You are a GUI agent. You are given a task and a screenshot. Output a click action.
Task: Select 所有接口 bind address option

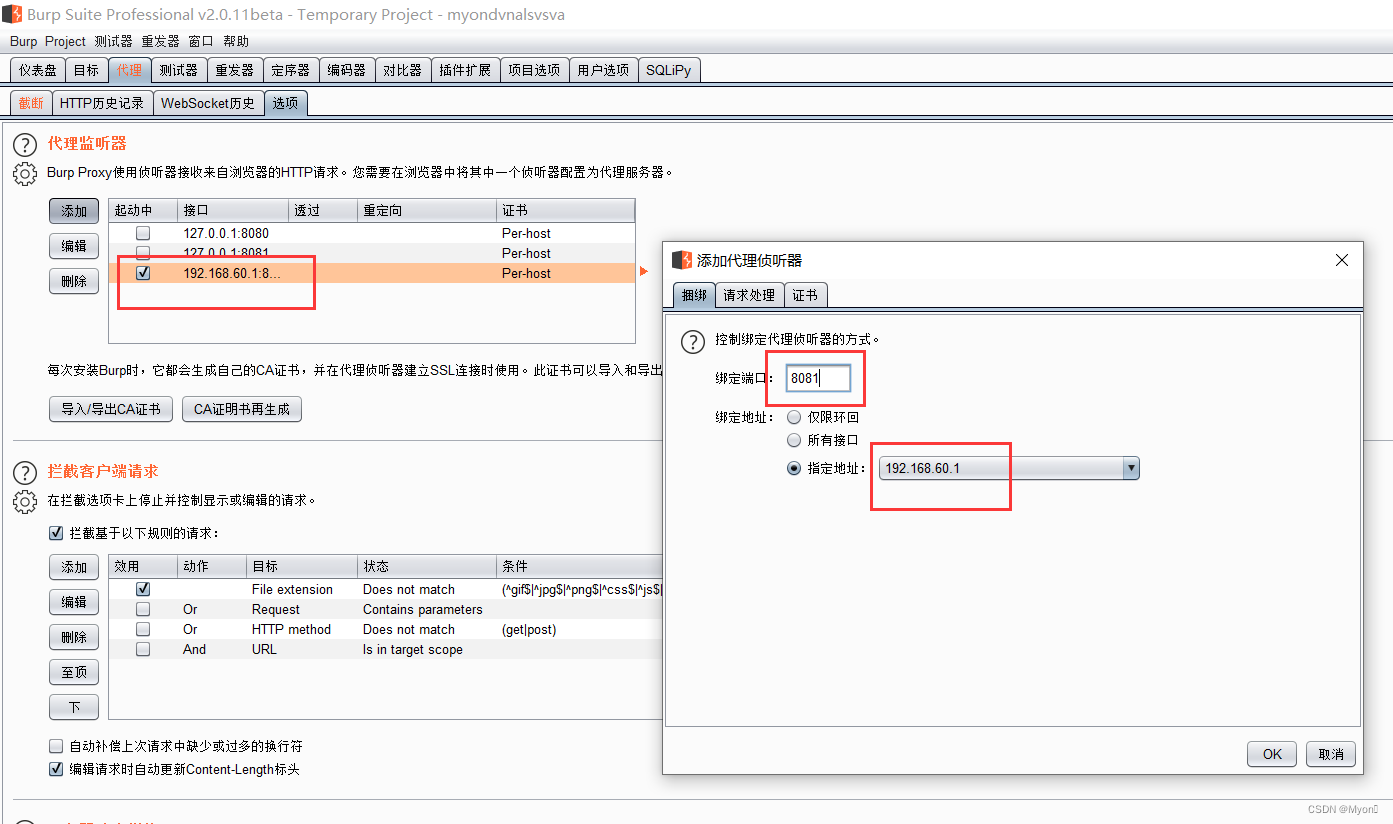click(x=794, y=440)
